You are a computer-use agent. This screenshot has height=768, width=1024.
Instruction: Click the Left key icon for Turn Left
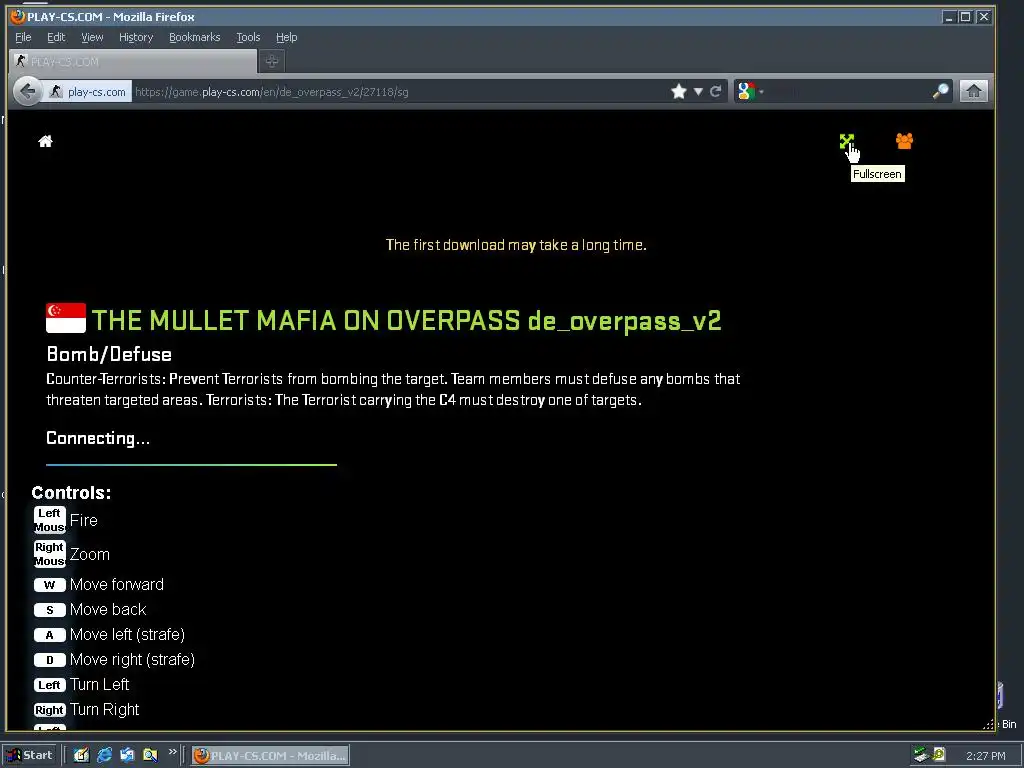coord(50,684)
